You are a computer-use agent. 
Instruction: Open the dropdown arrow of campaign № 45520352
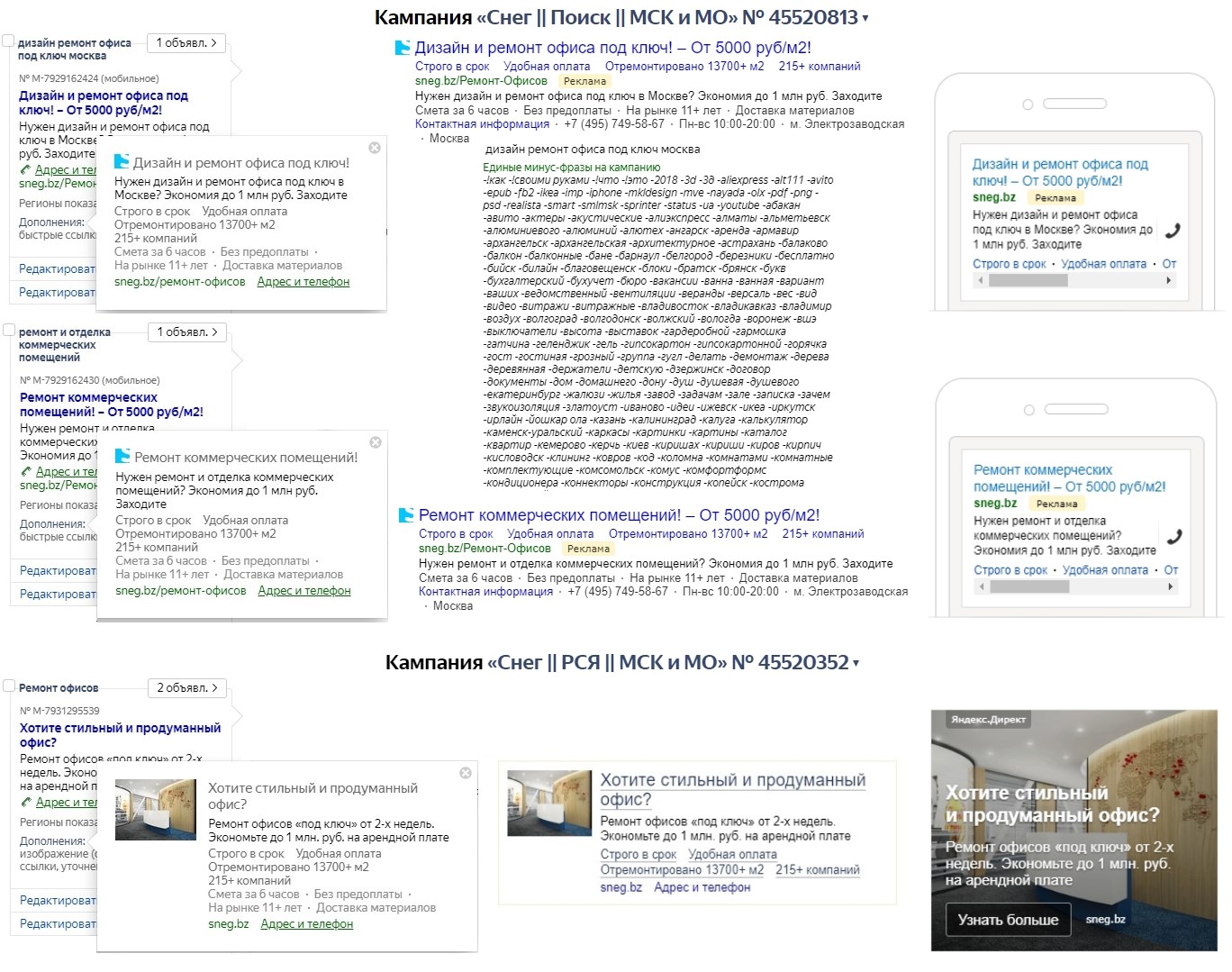coord(856,663)
